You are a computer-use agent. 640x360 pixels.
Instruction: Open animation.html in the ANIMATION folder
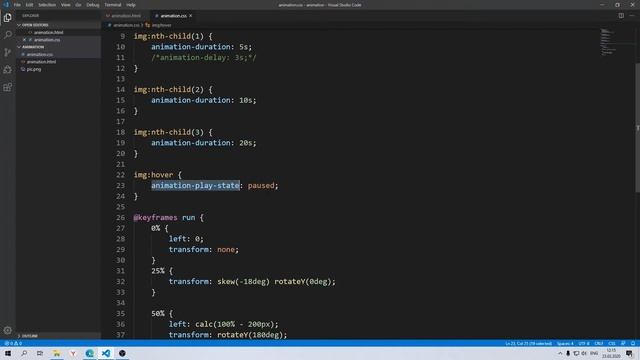pos(41,62)
